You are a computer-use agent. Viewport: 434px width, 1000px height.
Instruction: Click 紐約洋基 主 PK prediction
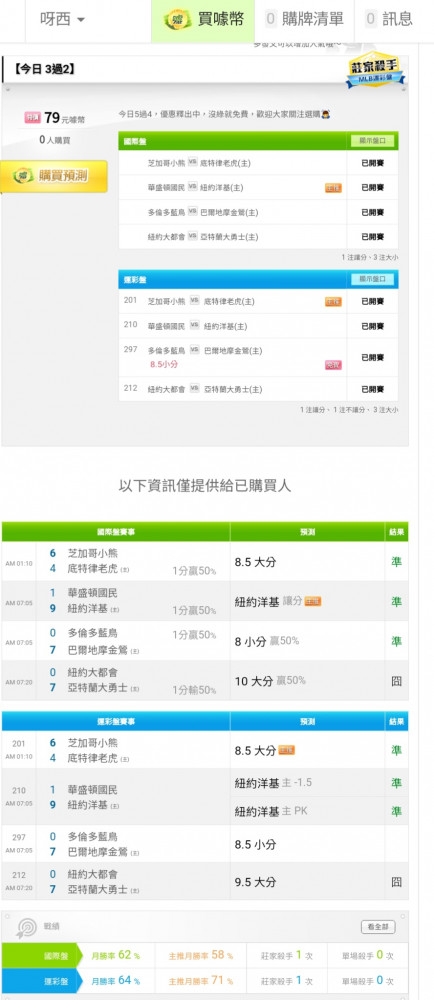point(271,811)
